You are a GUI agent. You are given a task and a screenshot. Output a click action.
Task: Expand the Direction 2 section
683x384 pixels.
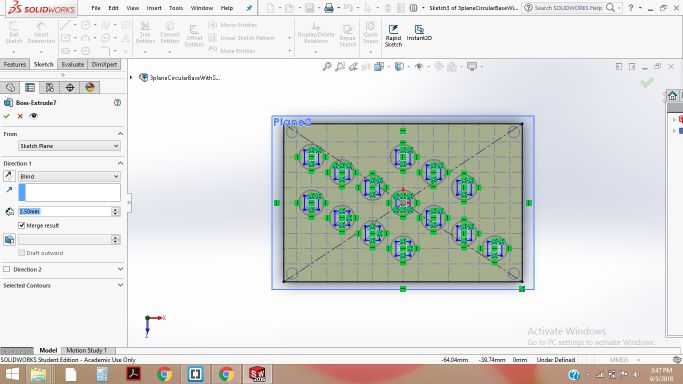pos(120,269)
